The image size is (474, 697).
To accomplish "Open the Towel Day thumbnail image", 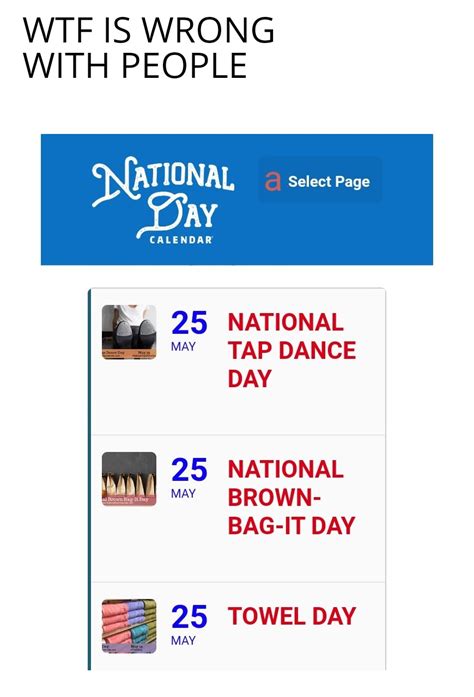I will tap(129, 626).
